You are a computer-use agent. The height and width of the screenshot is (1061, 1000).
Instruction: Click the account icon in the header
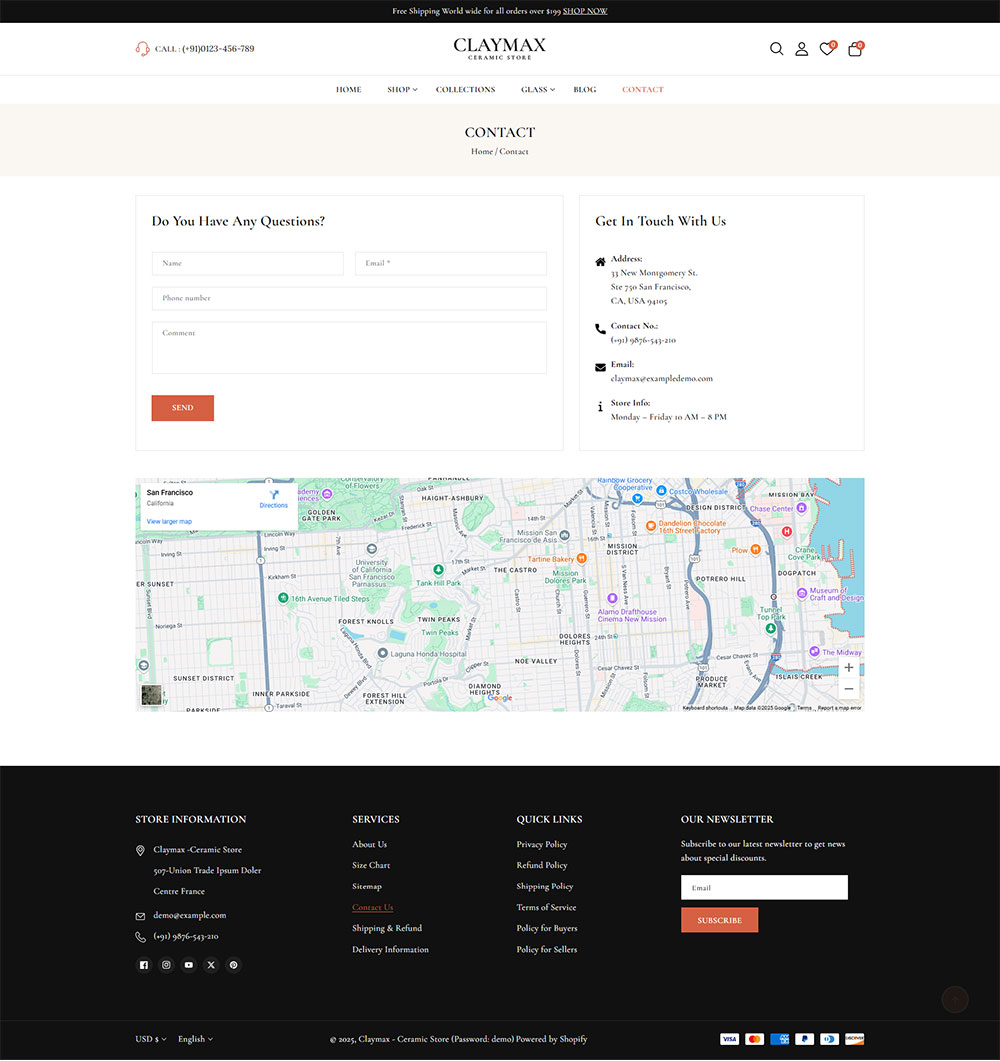coord(802,48)
